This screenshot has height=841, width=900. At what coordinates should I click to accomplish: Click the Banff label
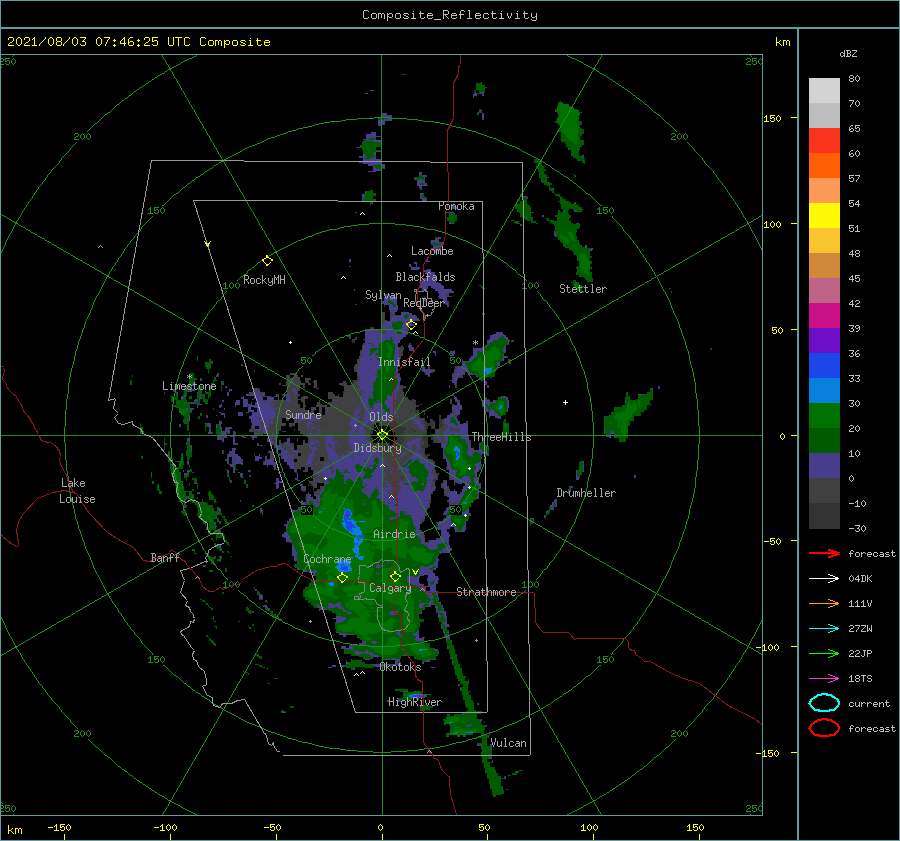click(x=165, y=557)
